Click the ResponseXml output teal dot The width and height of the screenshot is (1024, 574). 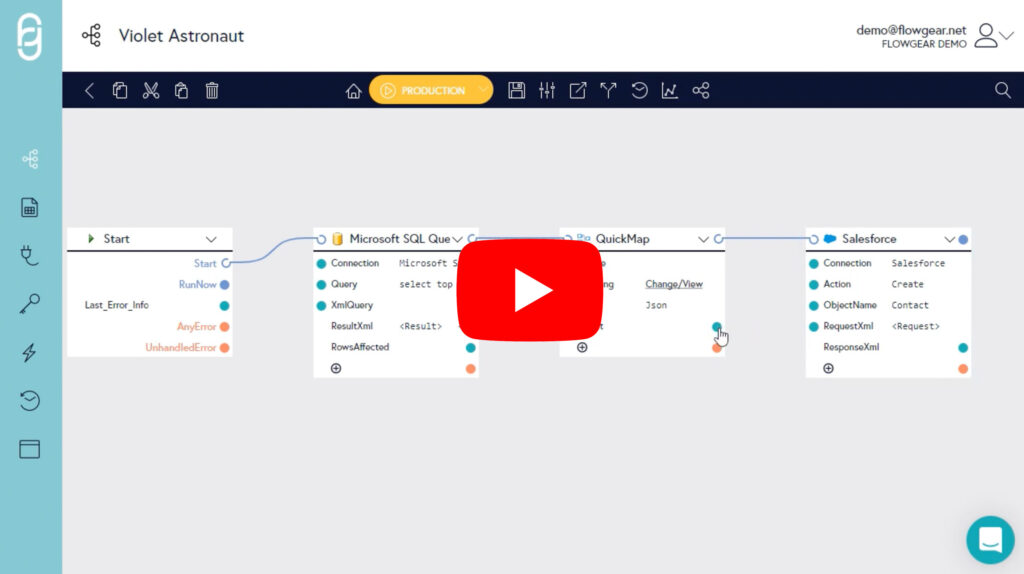click(963, 347)
